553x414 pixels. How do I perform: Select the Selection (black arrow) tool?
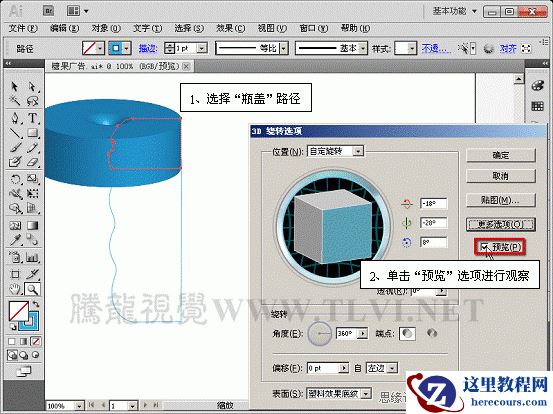coord(14,86)
